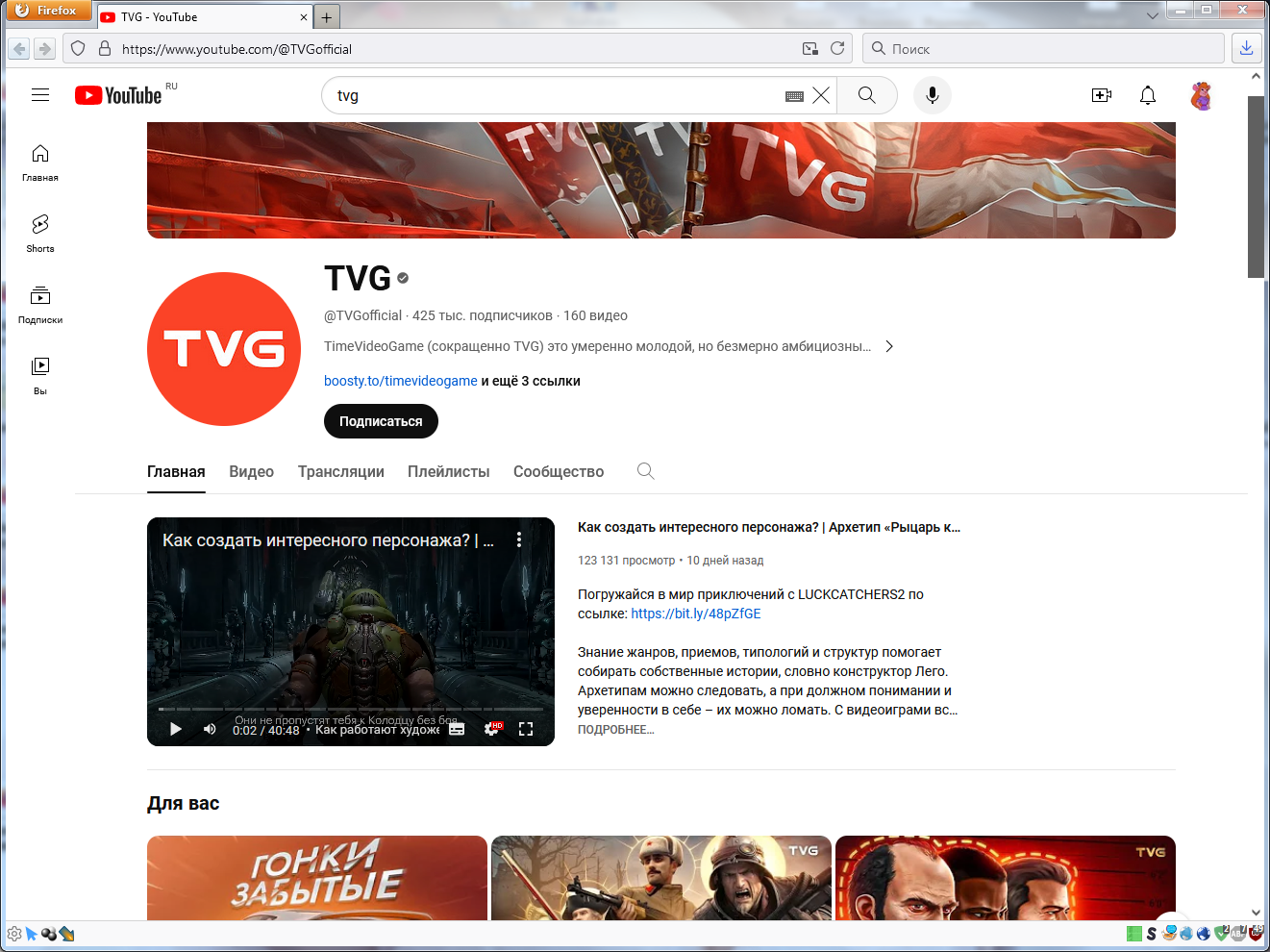This screenshot has width=1270, height=952.
Task: Mute the featured video volume
Action: tap(210, 729)
